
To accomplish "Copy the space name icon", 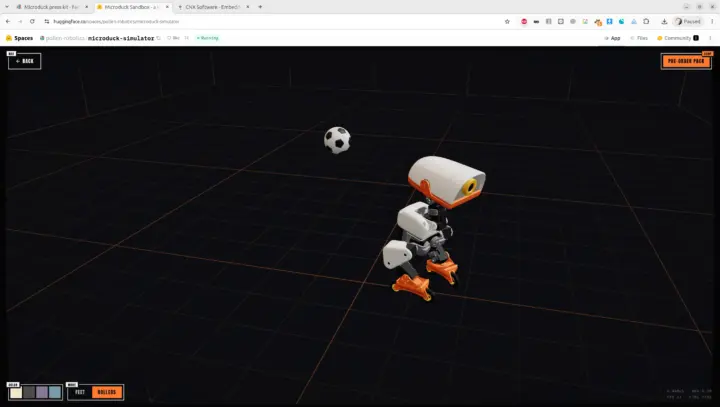I will tap(158, 38).
